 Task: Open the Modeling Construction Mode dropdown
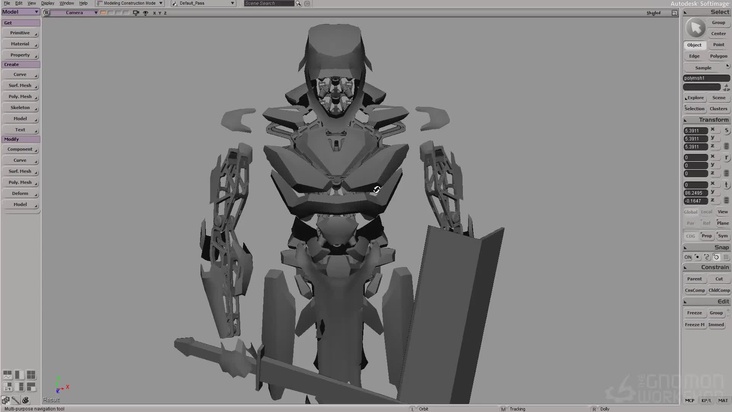click(x=131, y=3)
